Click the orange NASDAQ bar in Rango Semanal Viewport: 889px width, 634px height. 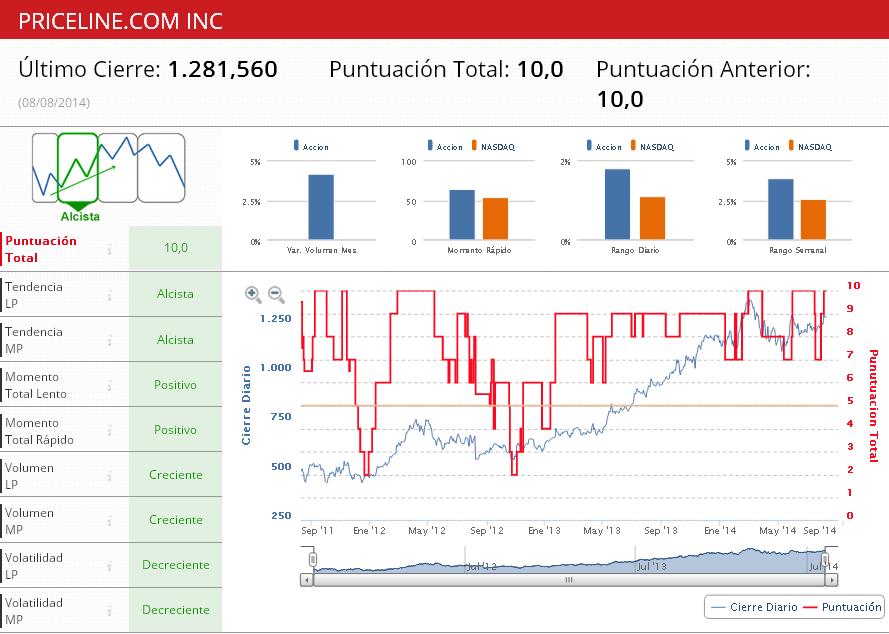pos(814,219)
